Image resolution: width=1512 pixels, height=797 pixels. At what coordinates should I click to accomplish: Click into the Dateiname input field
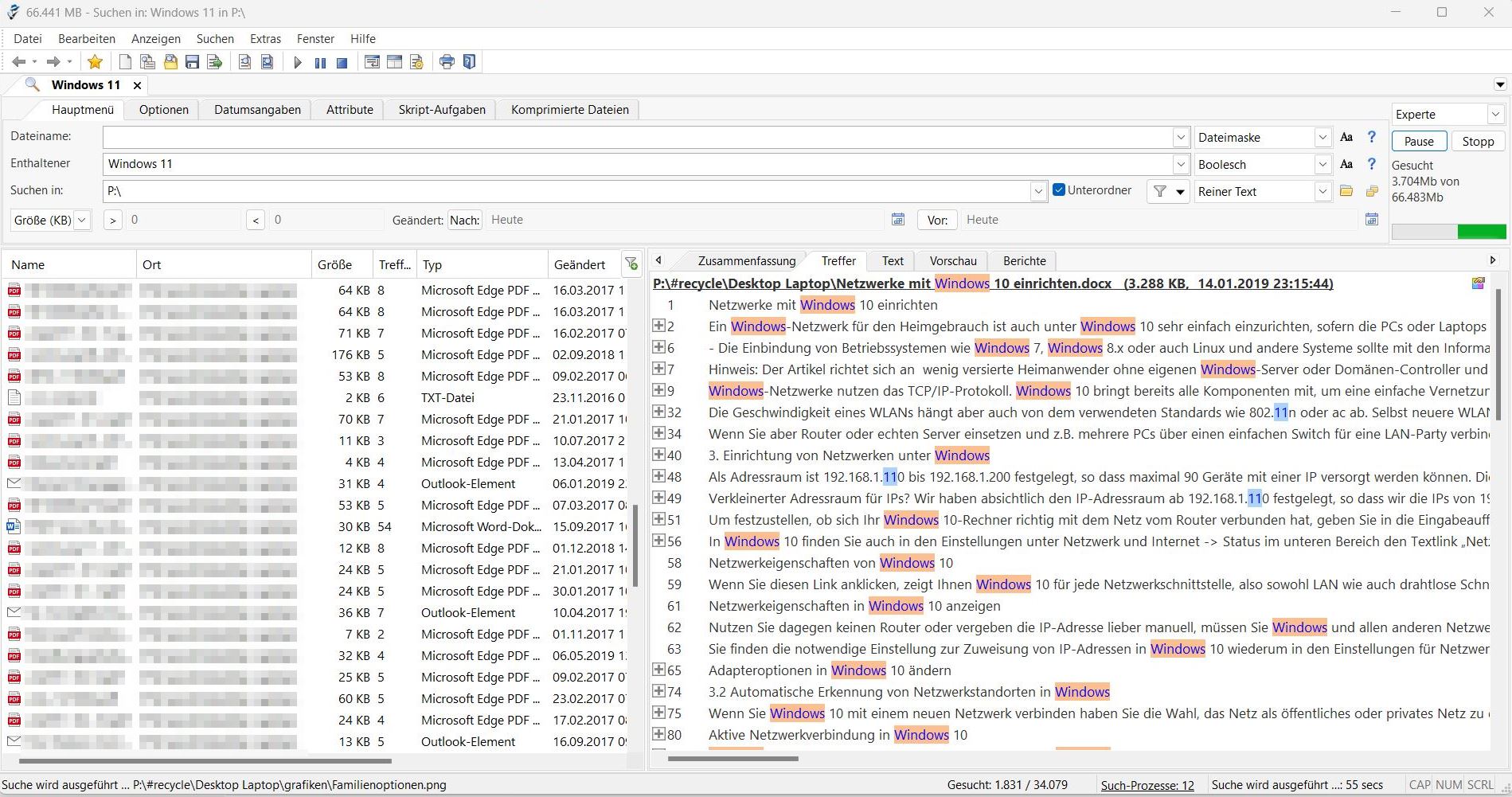637,138
